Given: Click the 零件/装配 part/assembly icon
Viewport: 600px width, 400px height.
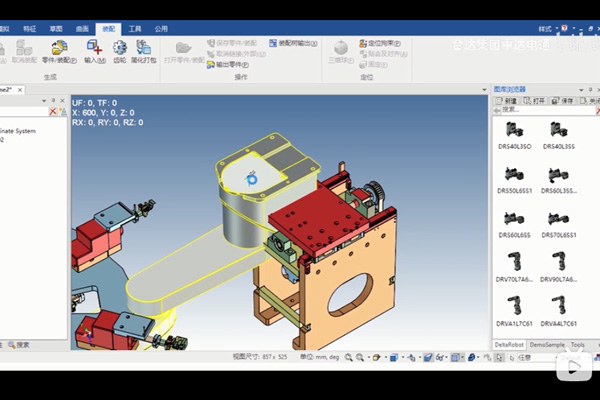Looking at the screenshot, I should point(59,50).
